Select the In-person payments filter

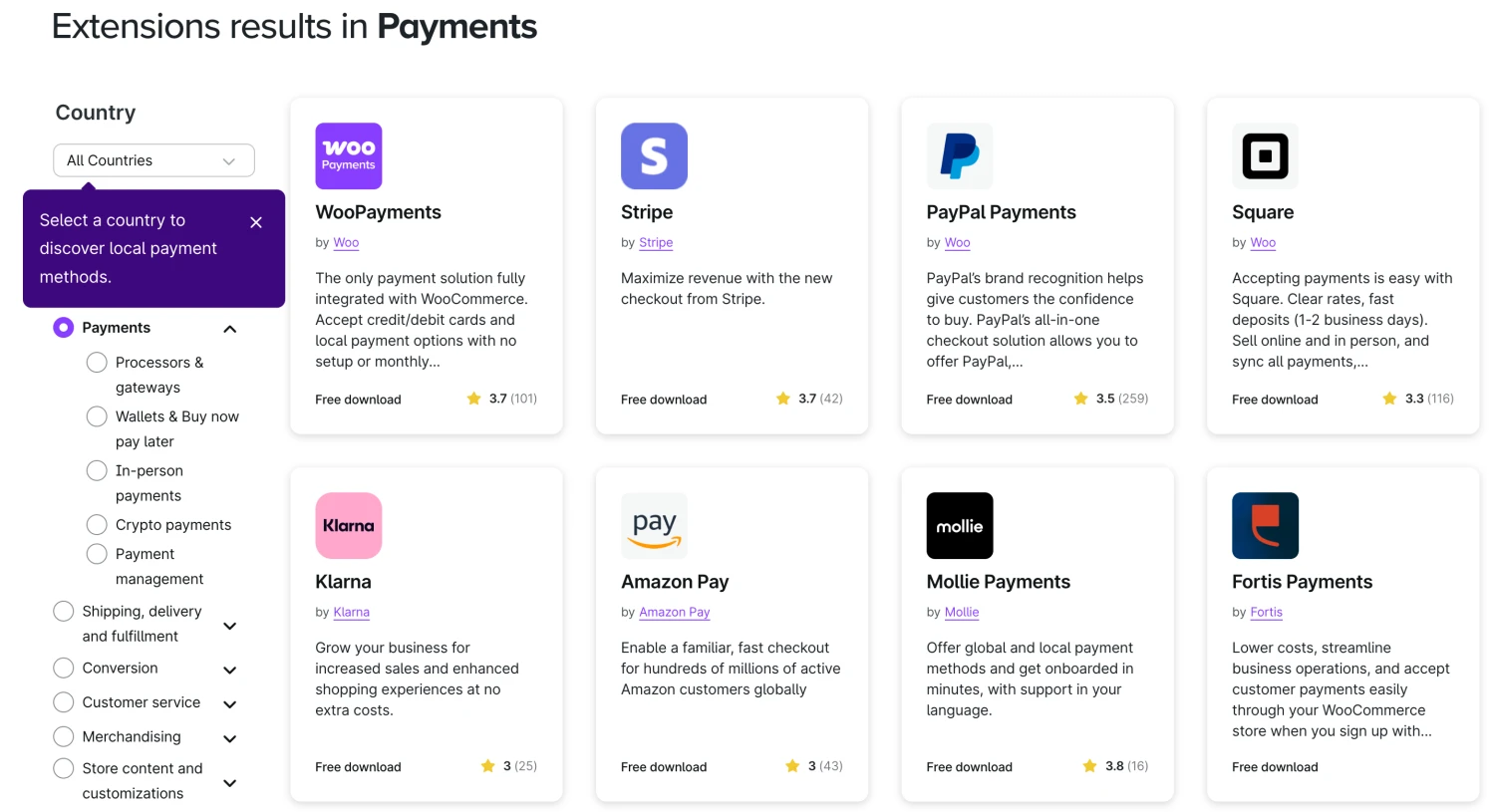coord(97,470)
